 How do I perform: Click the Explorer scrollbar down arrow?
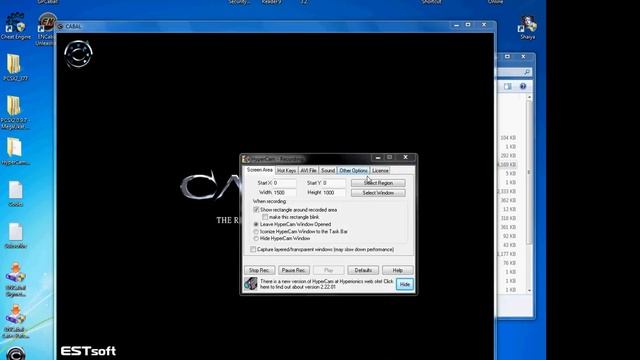tap(529, 290)
